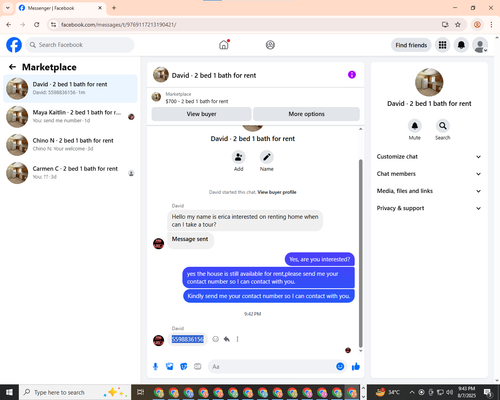Open the emoji picker in composer
The height and width of the screenshot is (400, 500).
pos(340,367)
